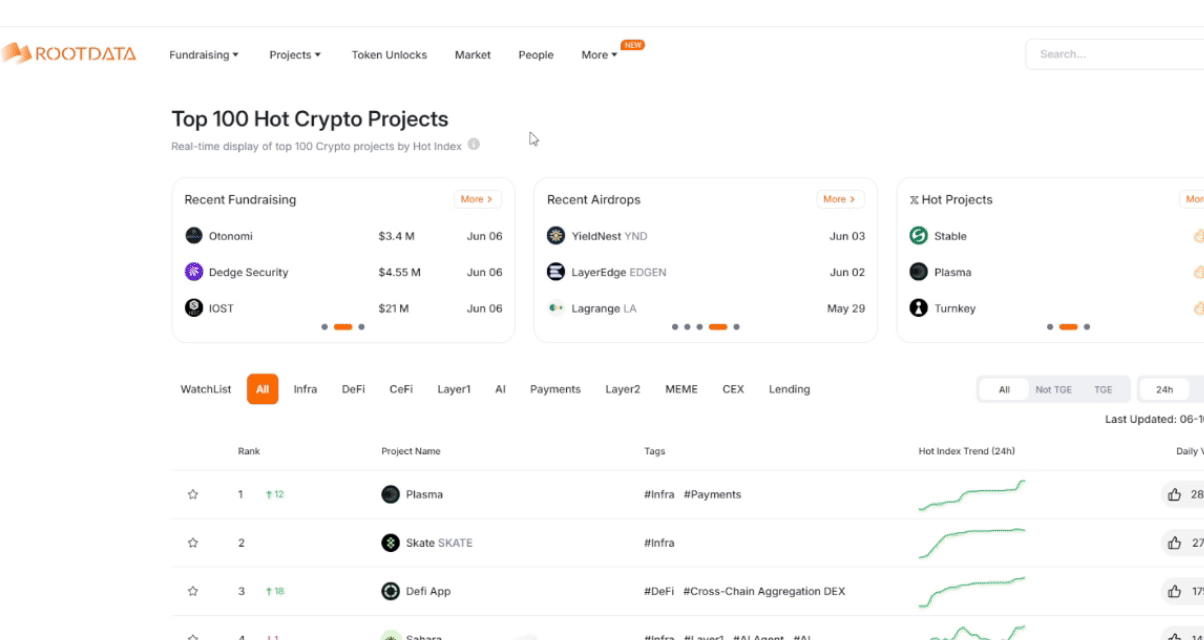The height and width of the screenshot is (640, 1204).
Task: Click the Plasma logo in Hot Projects card
Action: pos(918,272)
